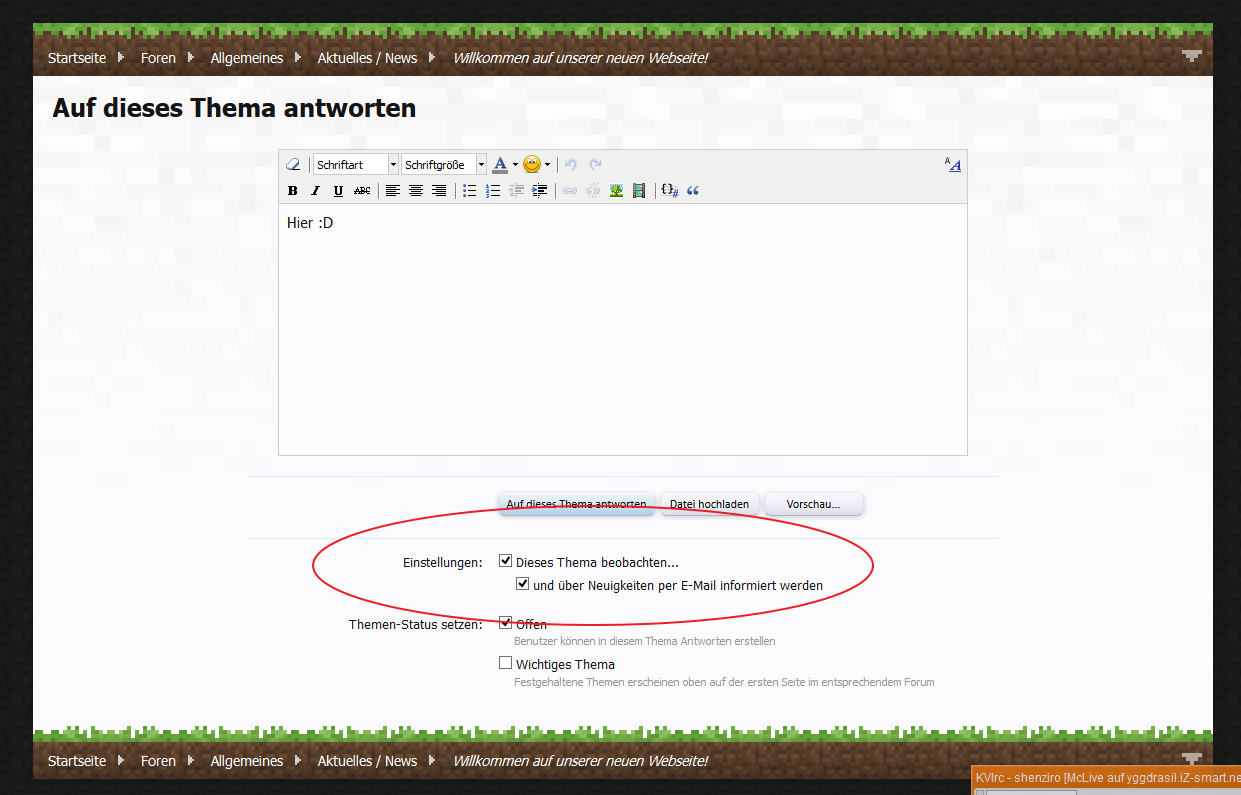
Task: Open the 'Willkommen auf unserer neuen Webseite!' bottom link
Action: [580, 761]
